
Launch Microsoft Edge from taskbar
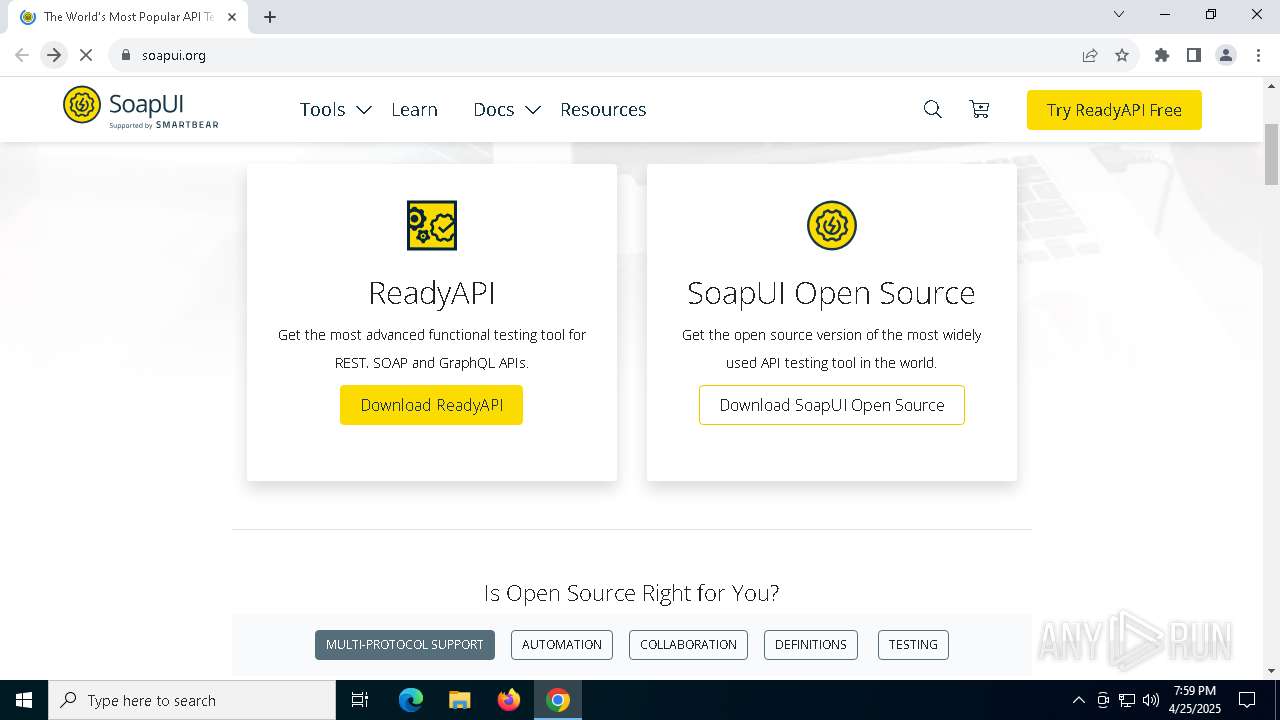[x=411, y=700]
